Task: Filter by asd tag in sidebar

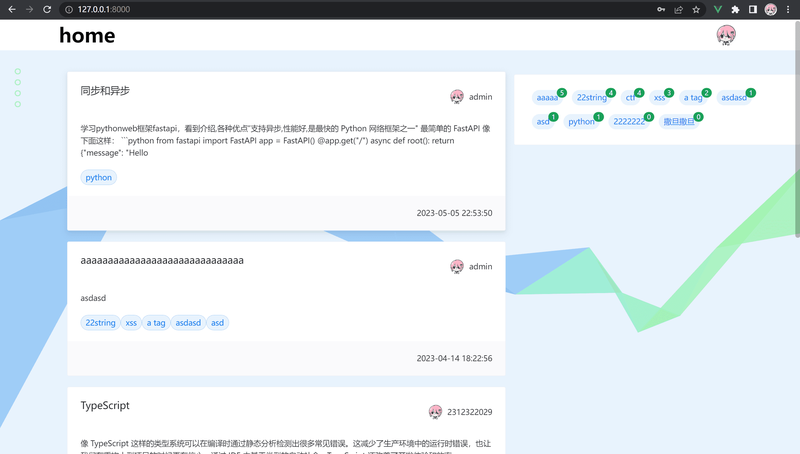Action: (543, 121)
